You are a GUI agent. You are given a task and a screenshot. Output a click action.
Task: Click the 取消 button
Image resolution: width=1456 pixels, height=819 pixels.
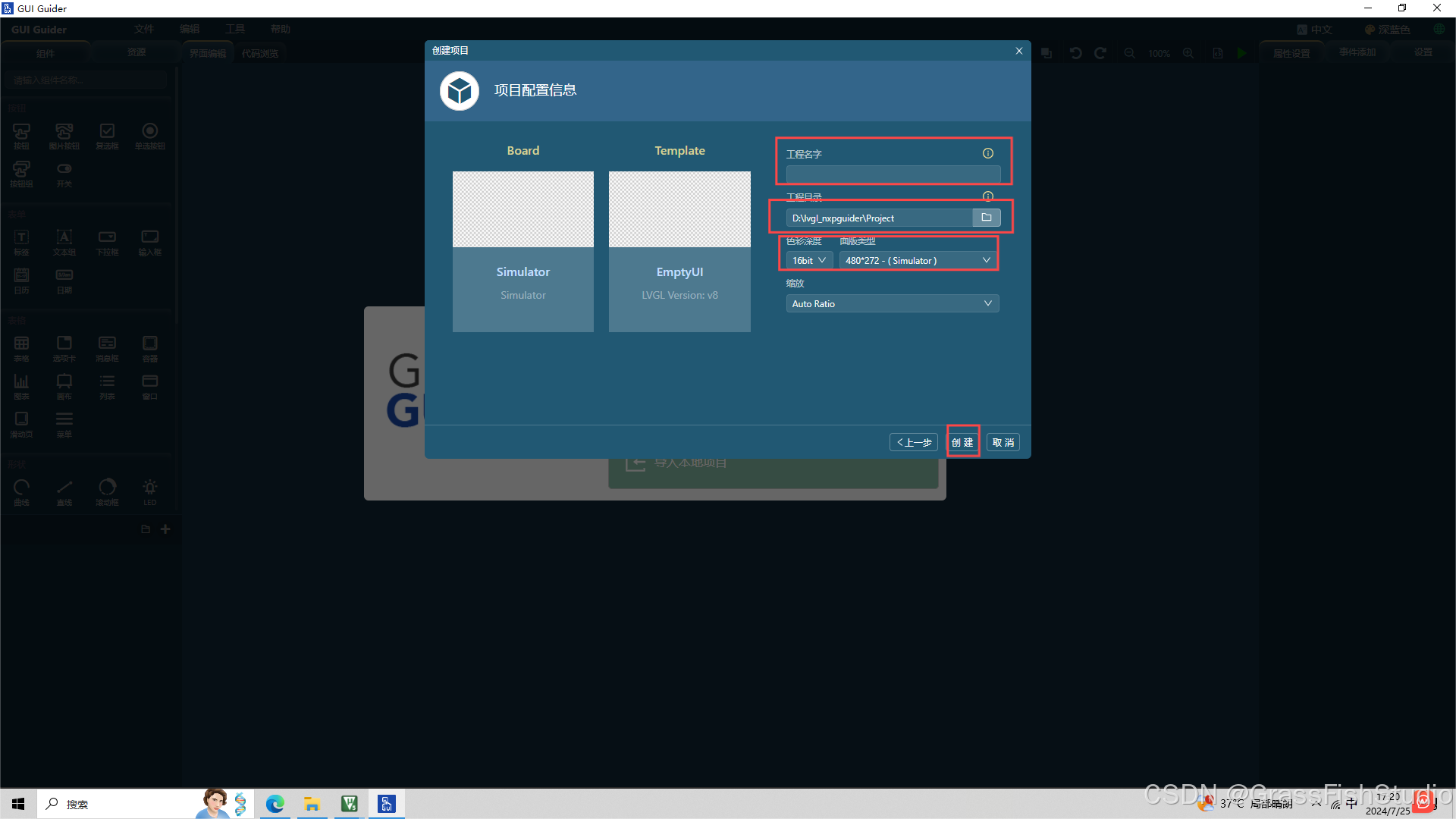(1003, 442)
